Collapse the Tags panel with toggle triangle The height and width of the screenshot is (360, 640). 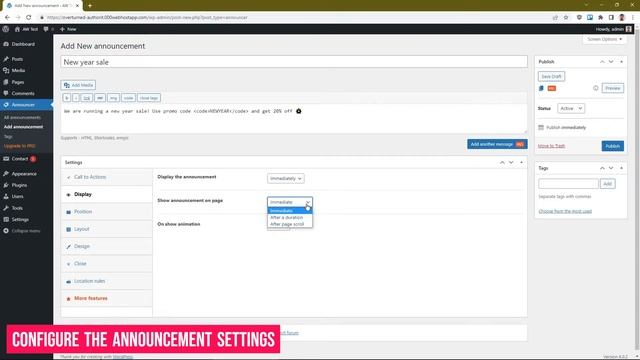[621, 168]
